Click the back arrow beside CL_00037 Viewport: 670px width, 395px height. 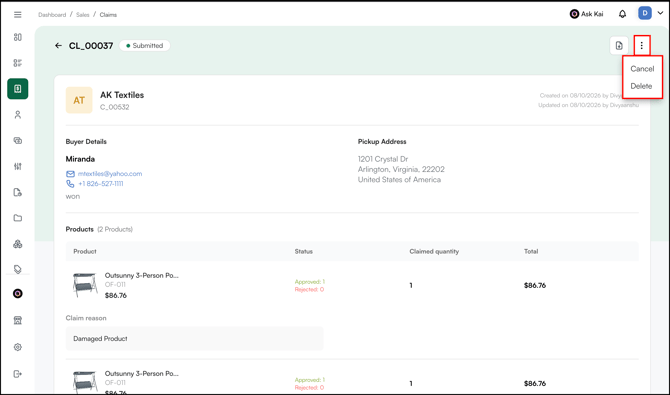59,45
